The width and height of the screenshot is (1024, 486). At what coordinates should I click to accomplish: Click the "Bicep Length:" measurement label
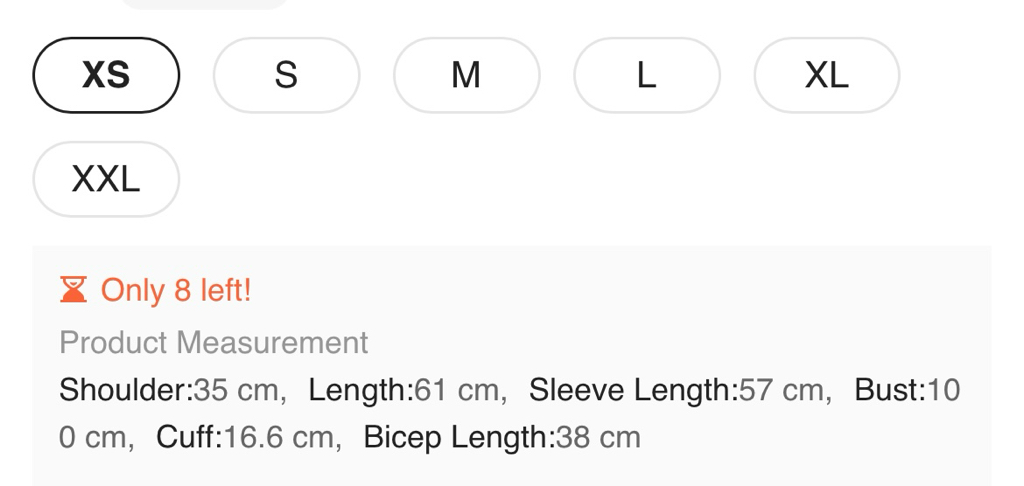tap(458, 438)
